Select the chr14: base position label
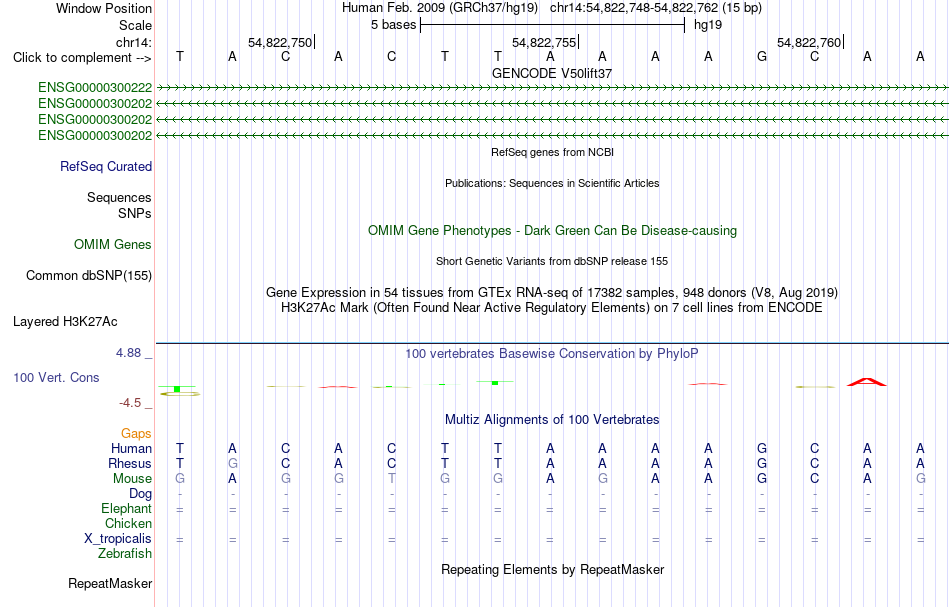 133,42
